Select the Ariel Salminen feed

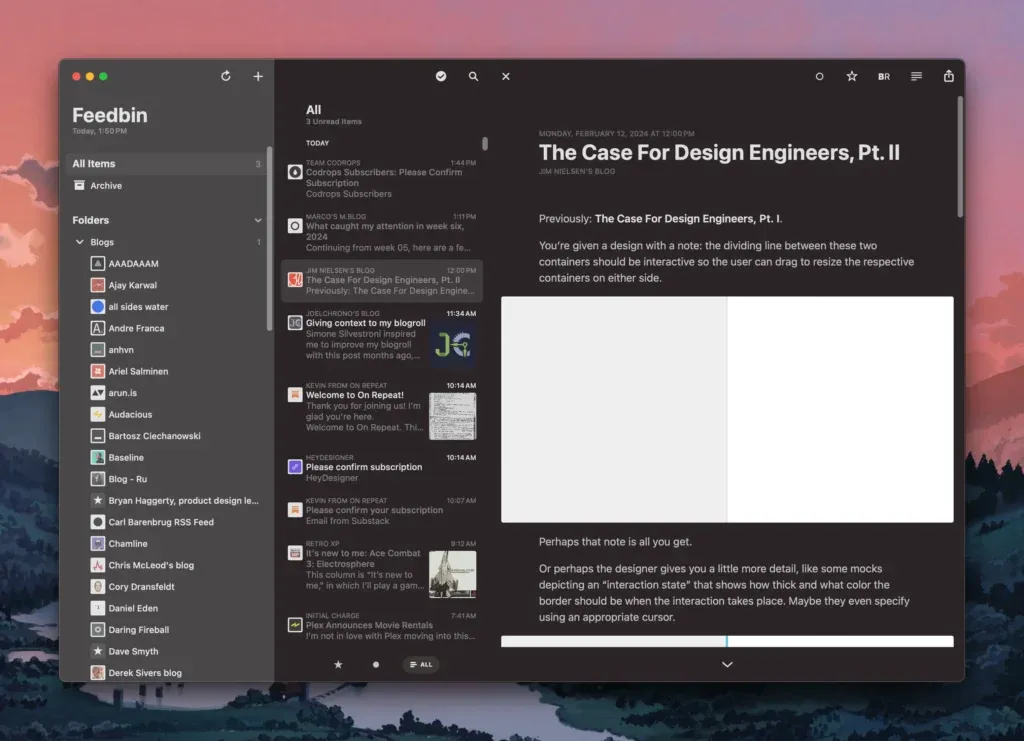175,371
